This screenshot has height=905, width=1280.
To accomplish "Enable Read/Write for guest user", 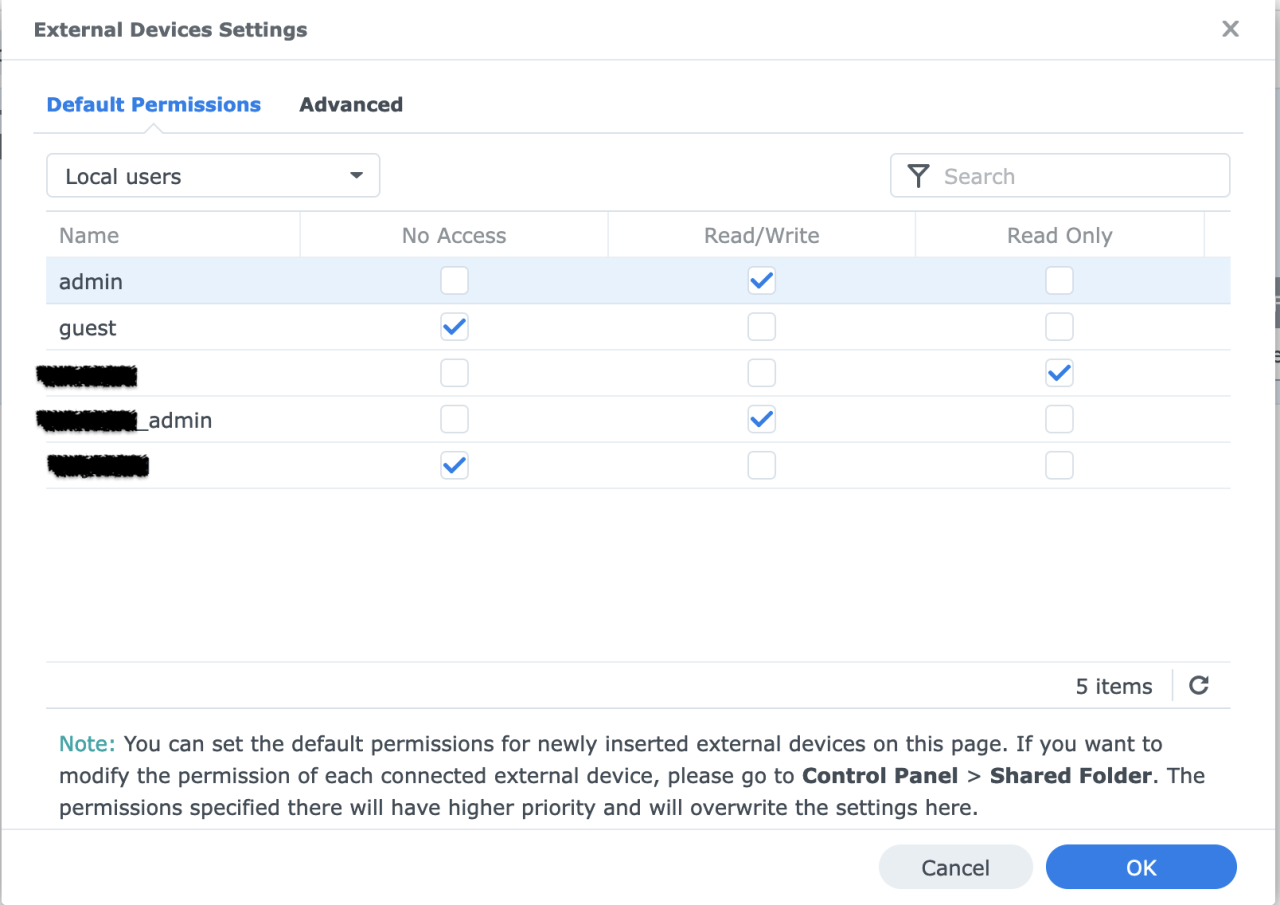I will [761, 328].
